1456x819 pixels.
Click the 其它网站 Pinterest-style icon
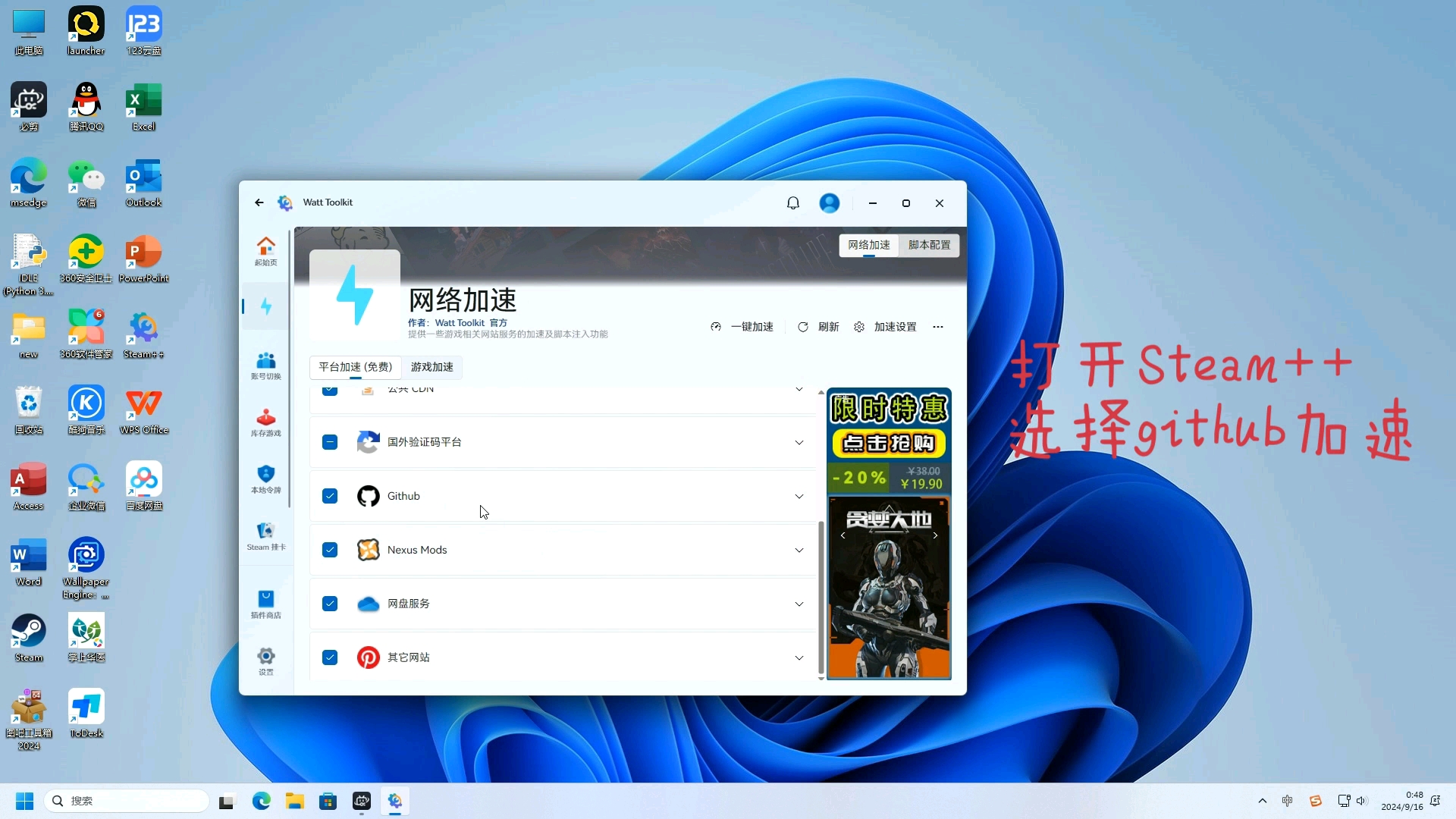coord(369,657)
